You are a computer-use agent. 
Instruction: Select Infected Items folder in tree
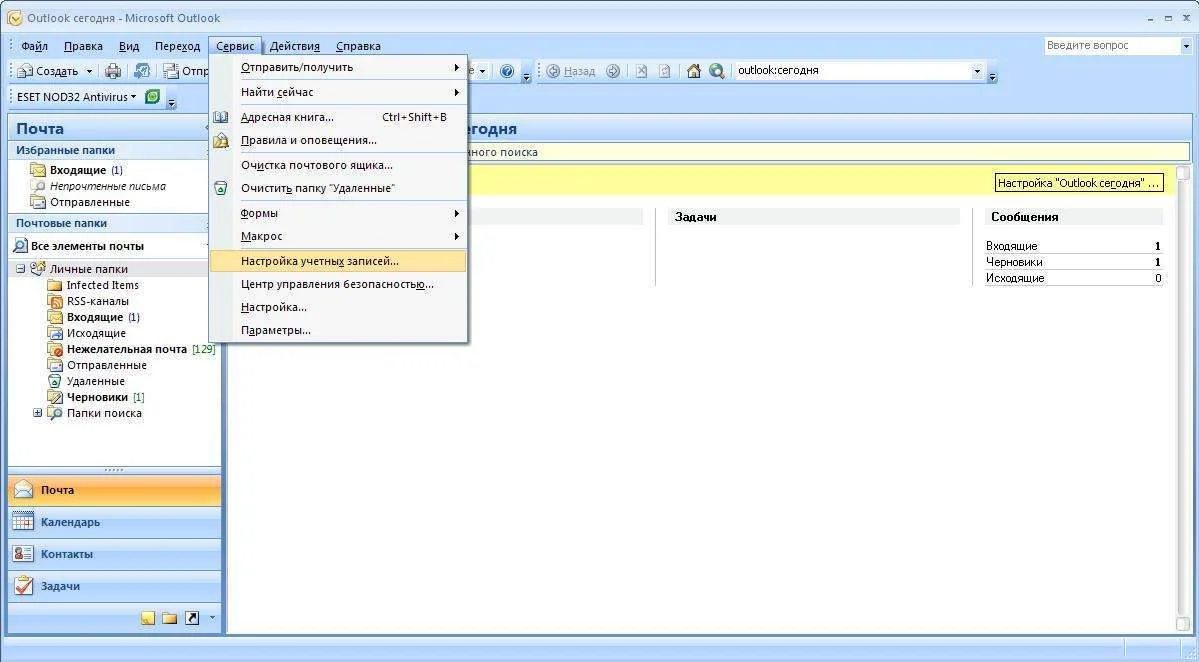point(102,285)
